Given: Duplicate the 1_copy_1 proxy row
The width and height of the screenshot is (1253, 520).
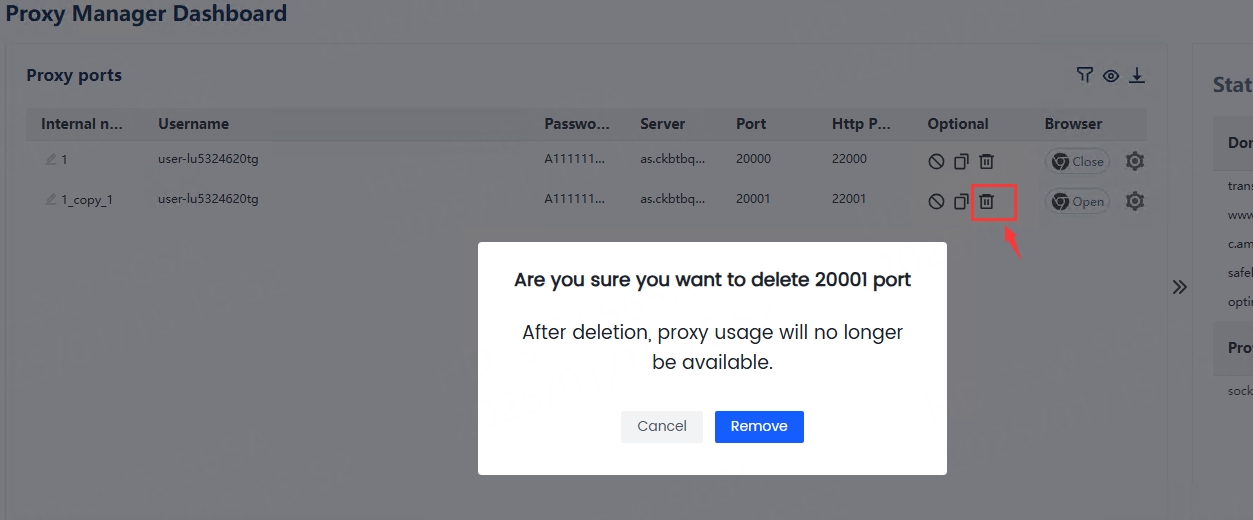Looking at the screenshot, I should pyautogui.click(x=961, y=201).
